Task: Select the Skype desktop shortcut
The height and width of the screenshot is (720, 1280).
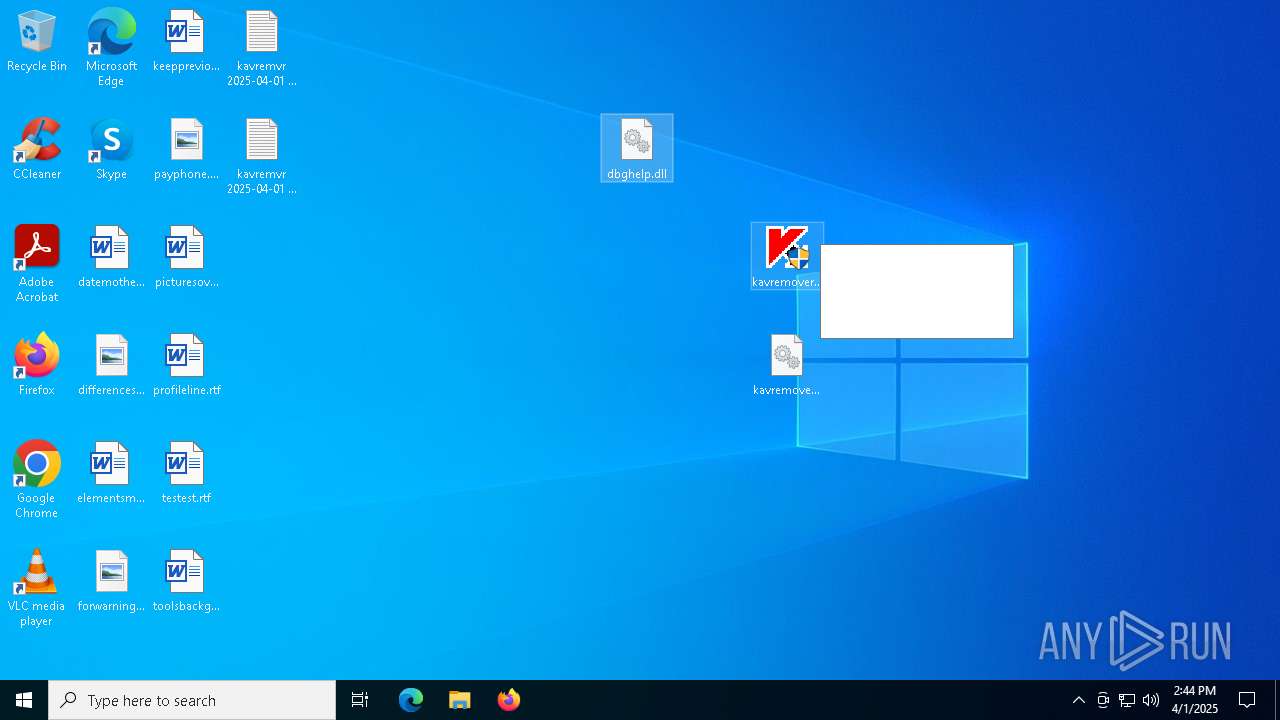Action: tap(111, 150)
